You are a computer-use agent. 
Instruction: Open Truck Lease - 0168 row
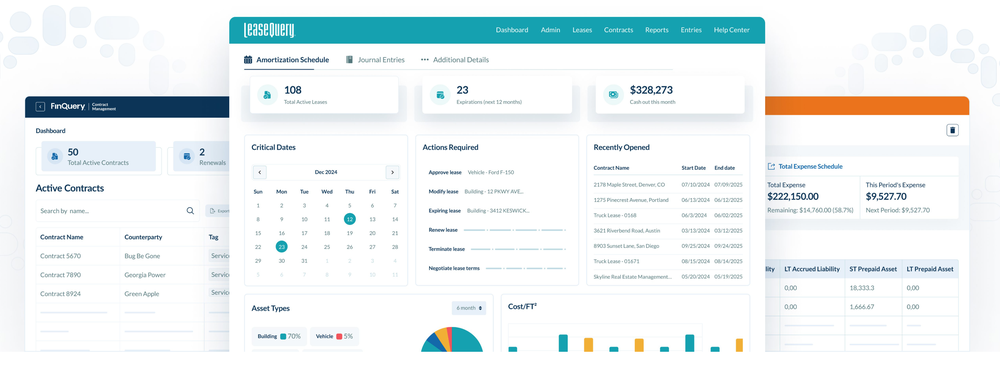(668, 215)
